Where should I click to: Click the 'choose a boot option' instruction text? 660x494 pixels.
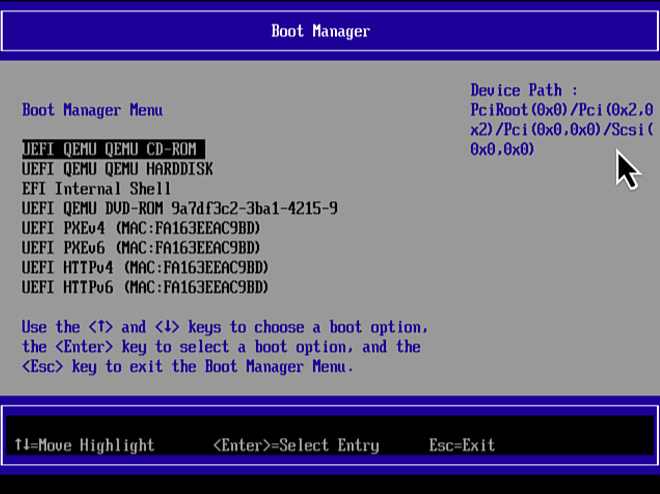(340, 327)
